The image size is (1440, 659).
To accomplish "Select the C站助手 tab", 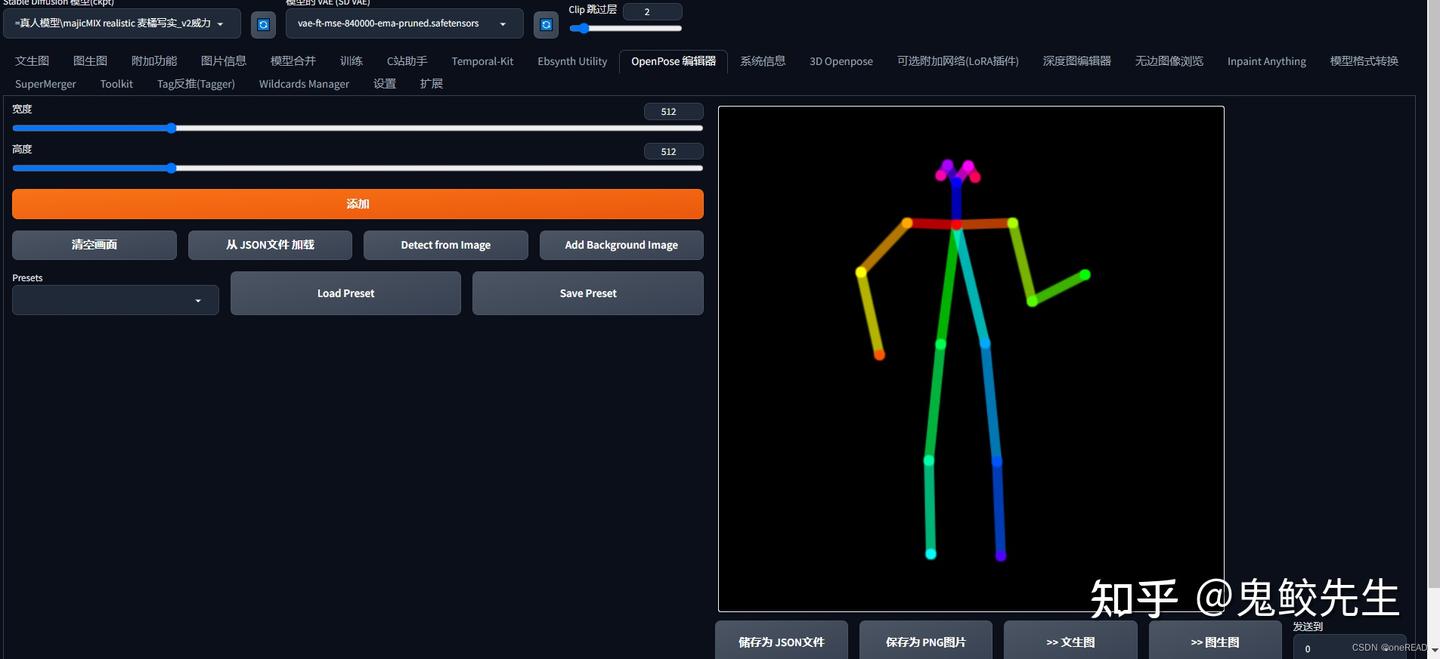I will point(407,61).
